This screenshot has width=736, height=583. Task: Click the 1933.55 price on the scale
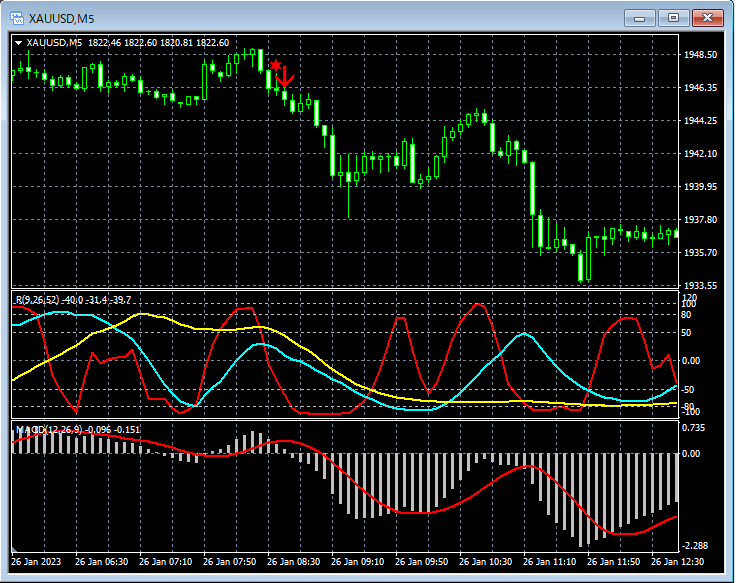701,286
